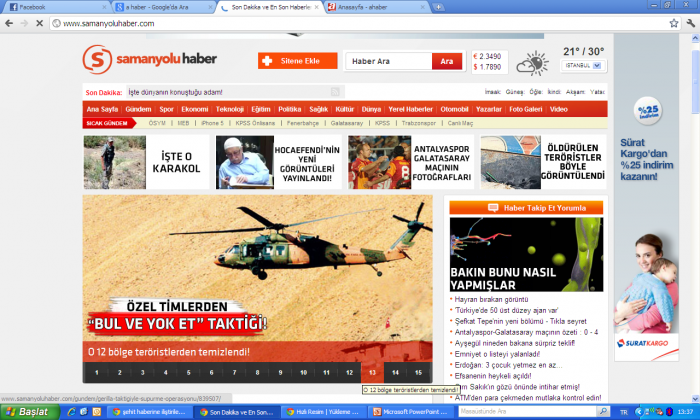Open the Foto Galeri menu item
Viewport: 700px width, 420px height.
pos(525,109)
